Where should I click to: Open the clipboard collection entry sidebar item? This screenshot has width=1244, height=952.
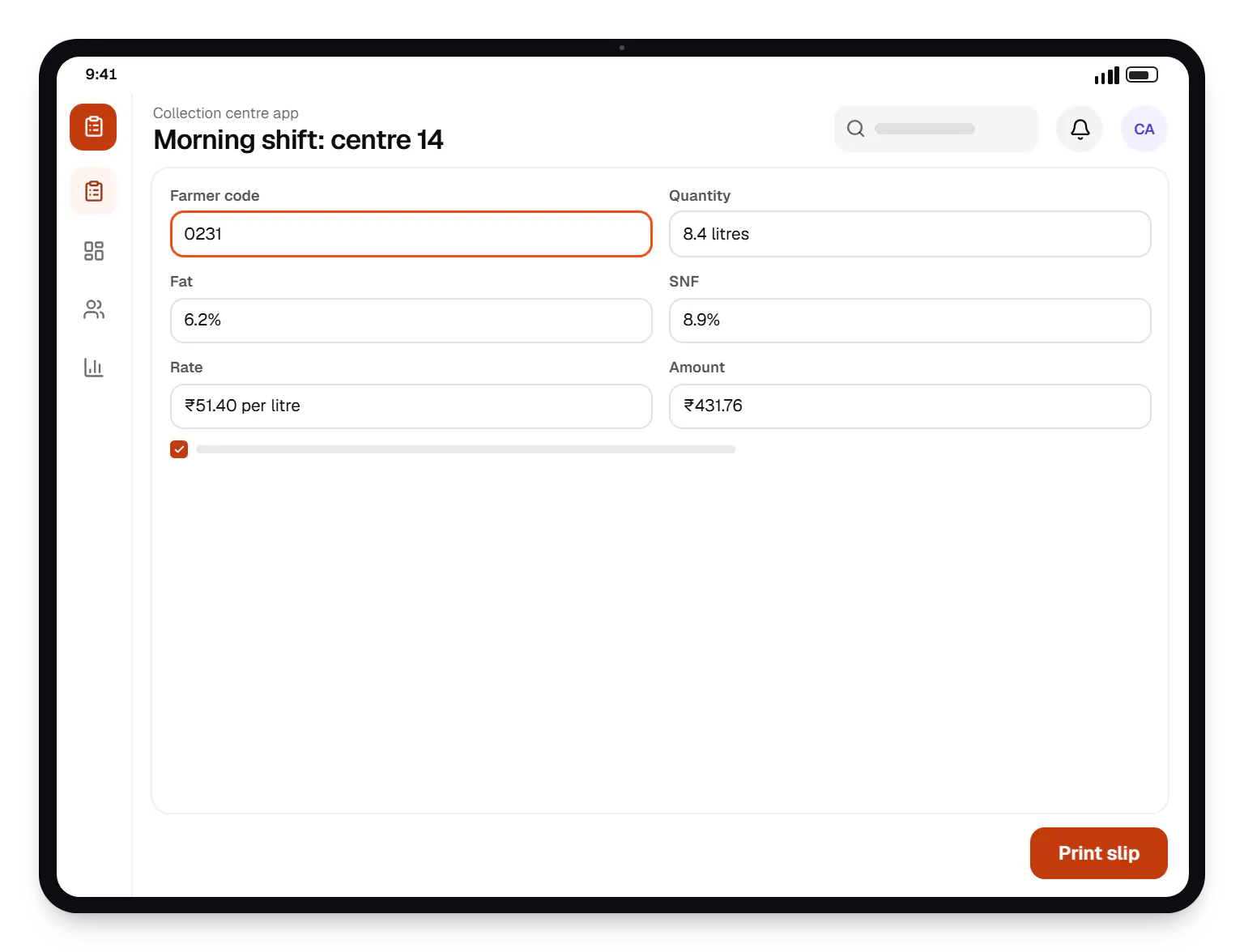(94, 191)
